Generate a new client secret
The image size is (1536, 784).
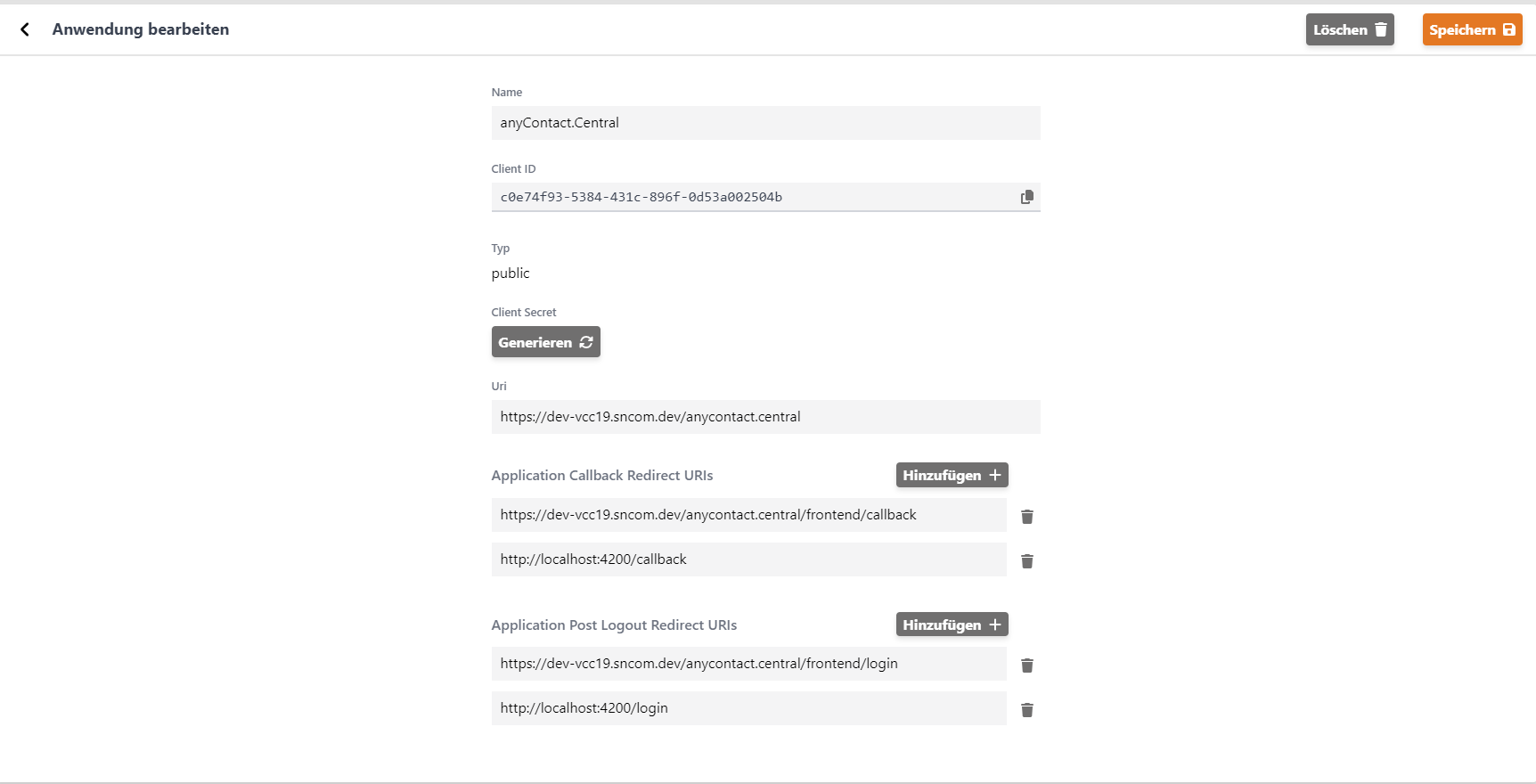coord(545,342)
